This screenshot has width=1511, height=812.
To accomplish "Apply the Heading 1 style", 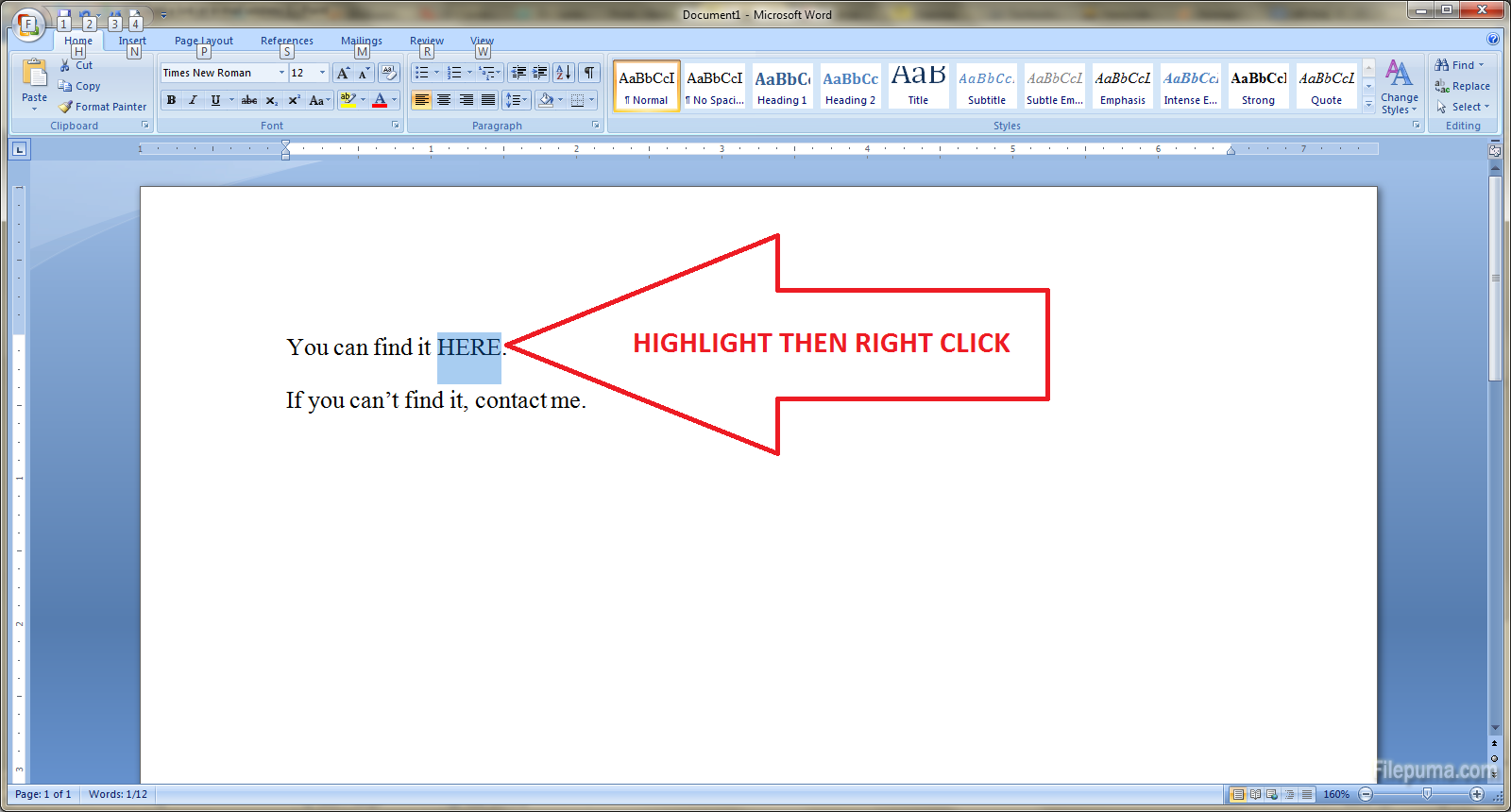I will pyautogui.click(x=782, y=86).
